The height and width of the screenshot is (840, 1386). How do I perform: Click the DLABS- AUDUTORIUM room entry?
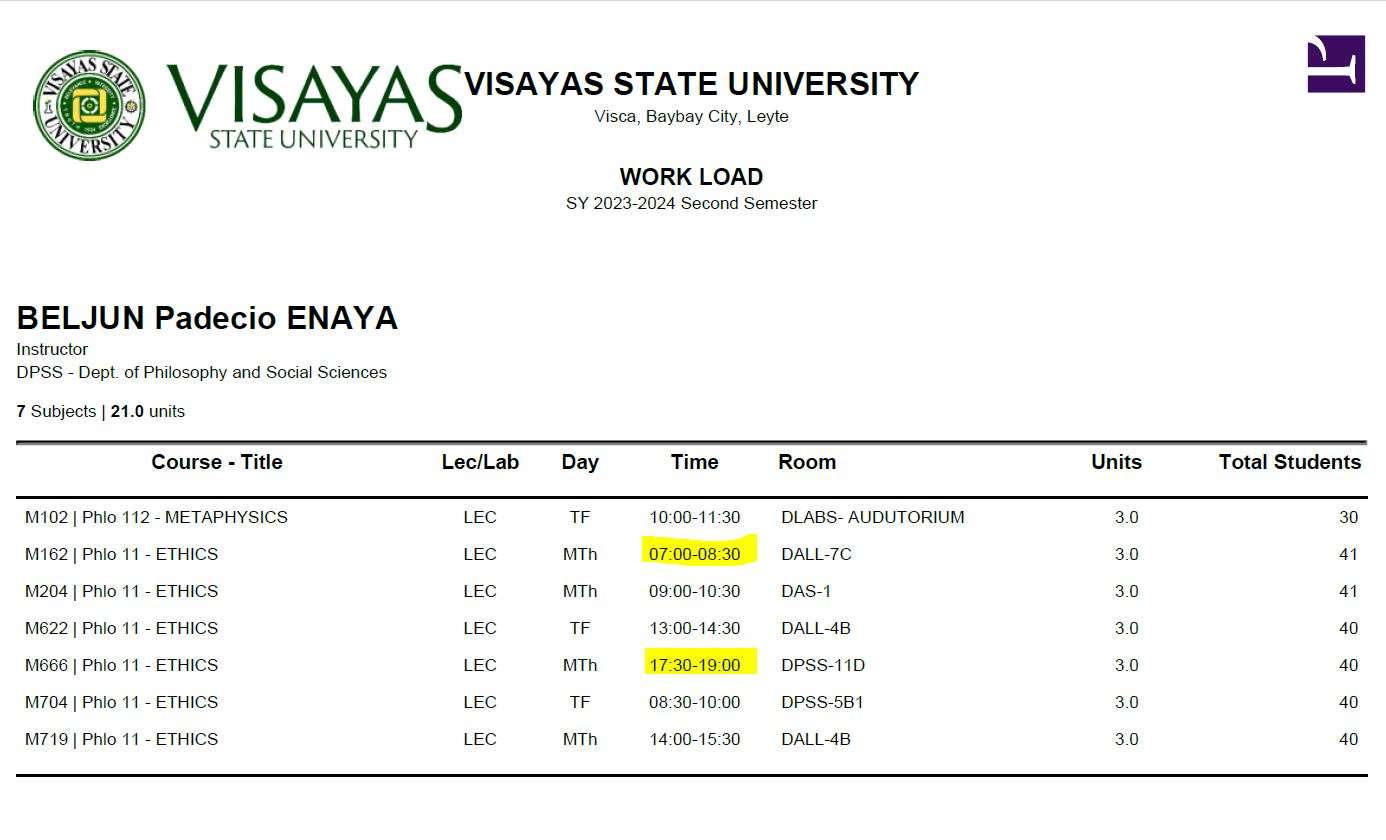click(872, 517)
